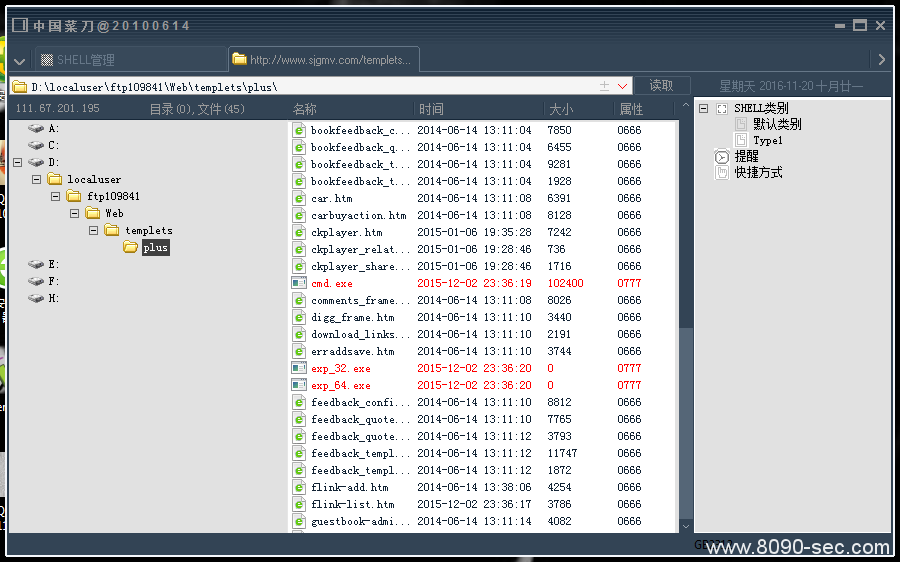Click the H: drive icon
The width and height of the screenshot is (900, 562).
36,299
